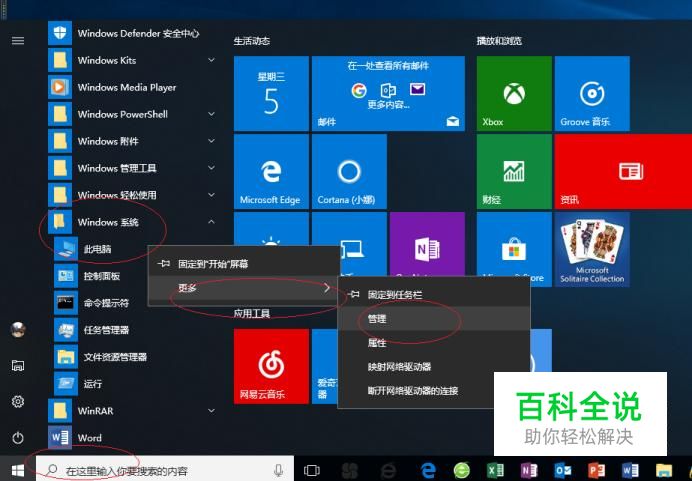692x481 pixels.
Task: Open the 资讯 news tile
Action: click(623, 172)
